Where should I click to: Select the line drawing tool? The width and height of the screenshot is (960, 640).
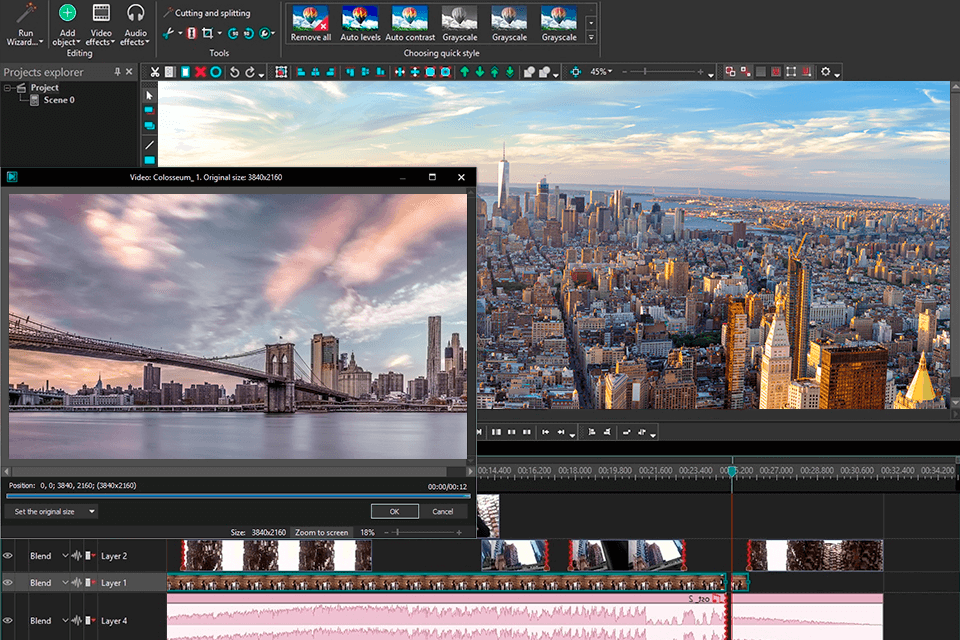click(149, 145)
